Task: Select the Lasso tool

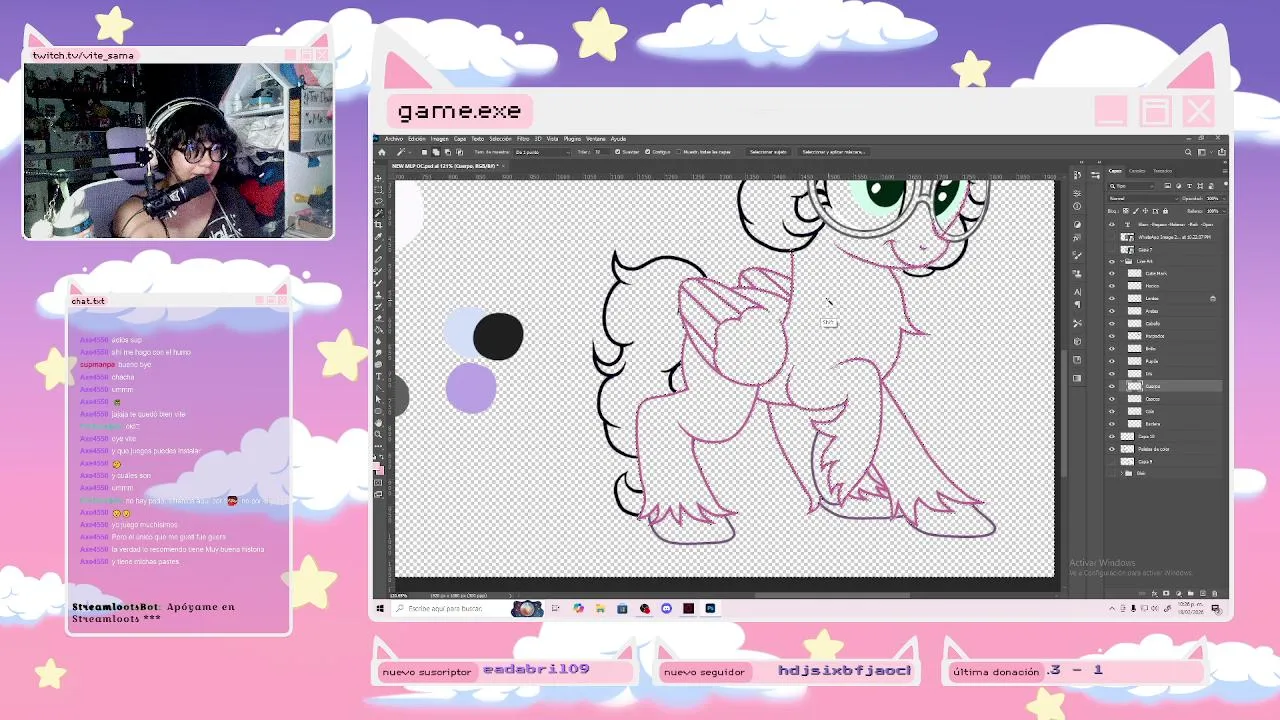Action: click(378, 201)
